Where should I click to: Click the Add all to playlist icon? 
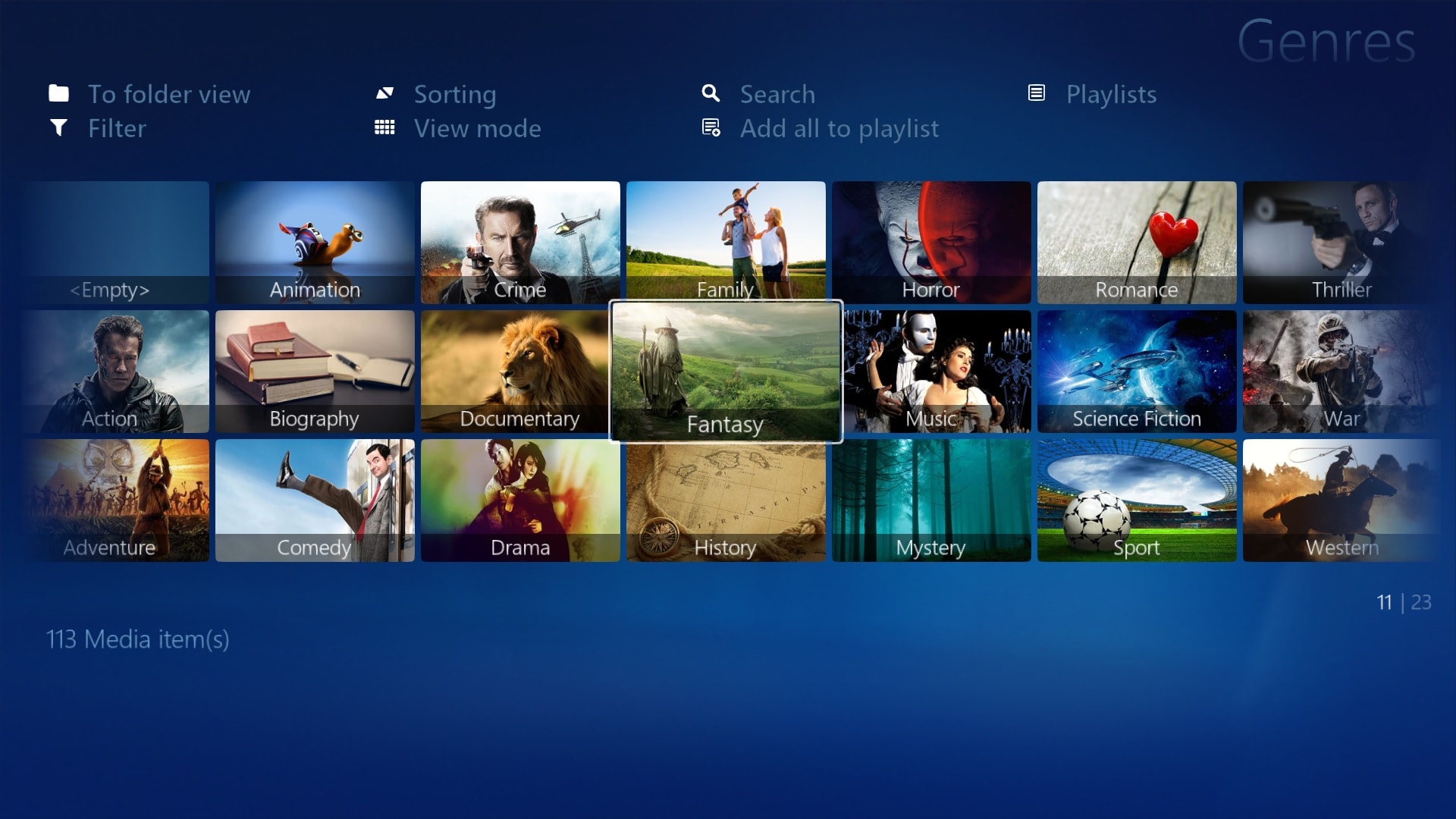(711, 127)
